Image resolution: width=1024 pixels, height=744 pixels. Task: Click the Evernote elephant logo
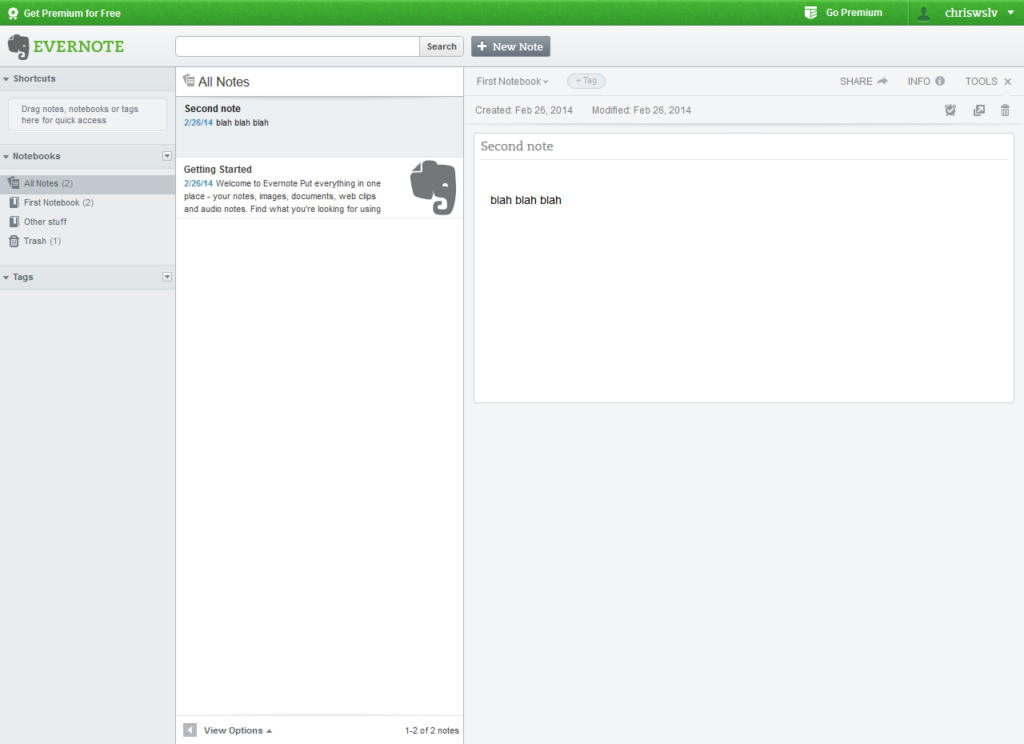[18, 46]
